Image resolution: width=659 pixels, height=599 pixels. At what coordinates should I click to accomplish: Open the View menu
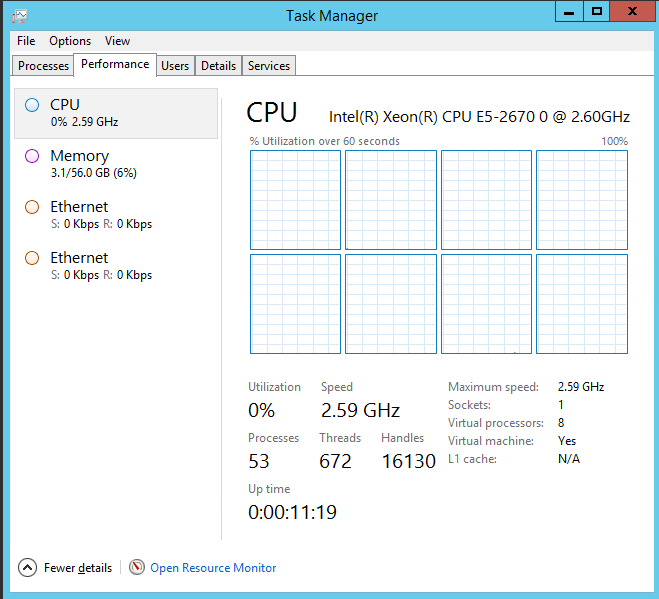(117, 41)
